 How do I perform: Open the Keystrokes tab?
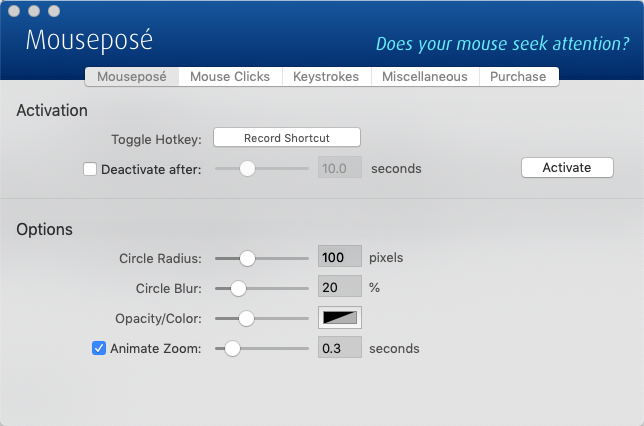[326, 77]
